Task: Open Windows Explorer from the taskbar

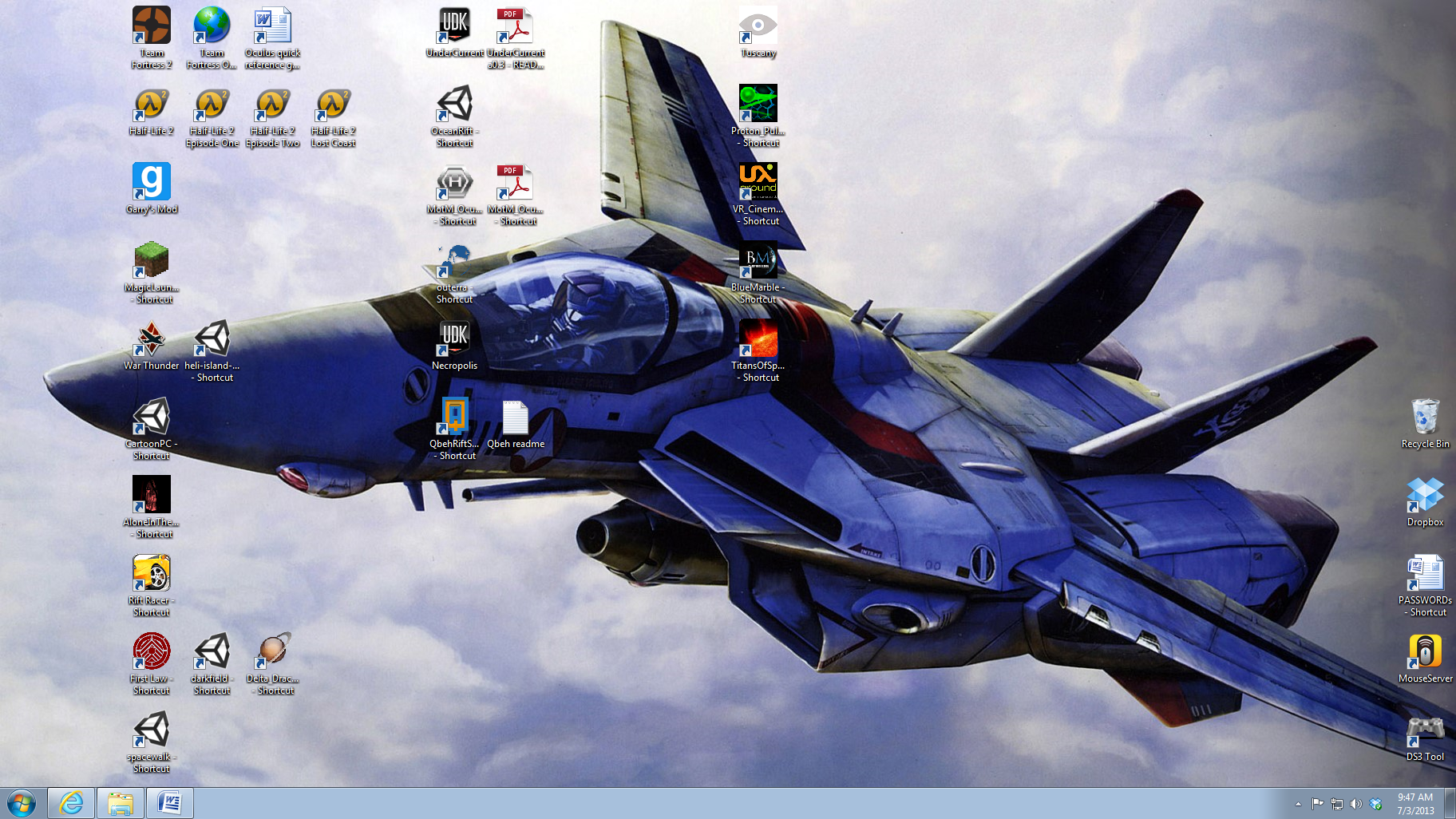Action: (x=121, y=803)
